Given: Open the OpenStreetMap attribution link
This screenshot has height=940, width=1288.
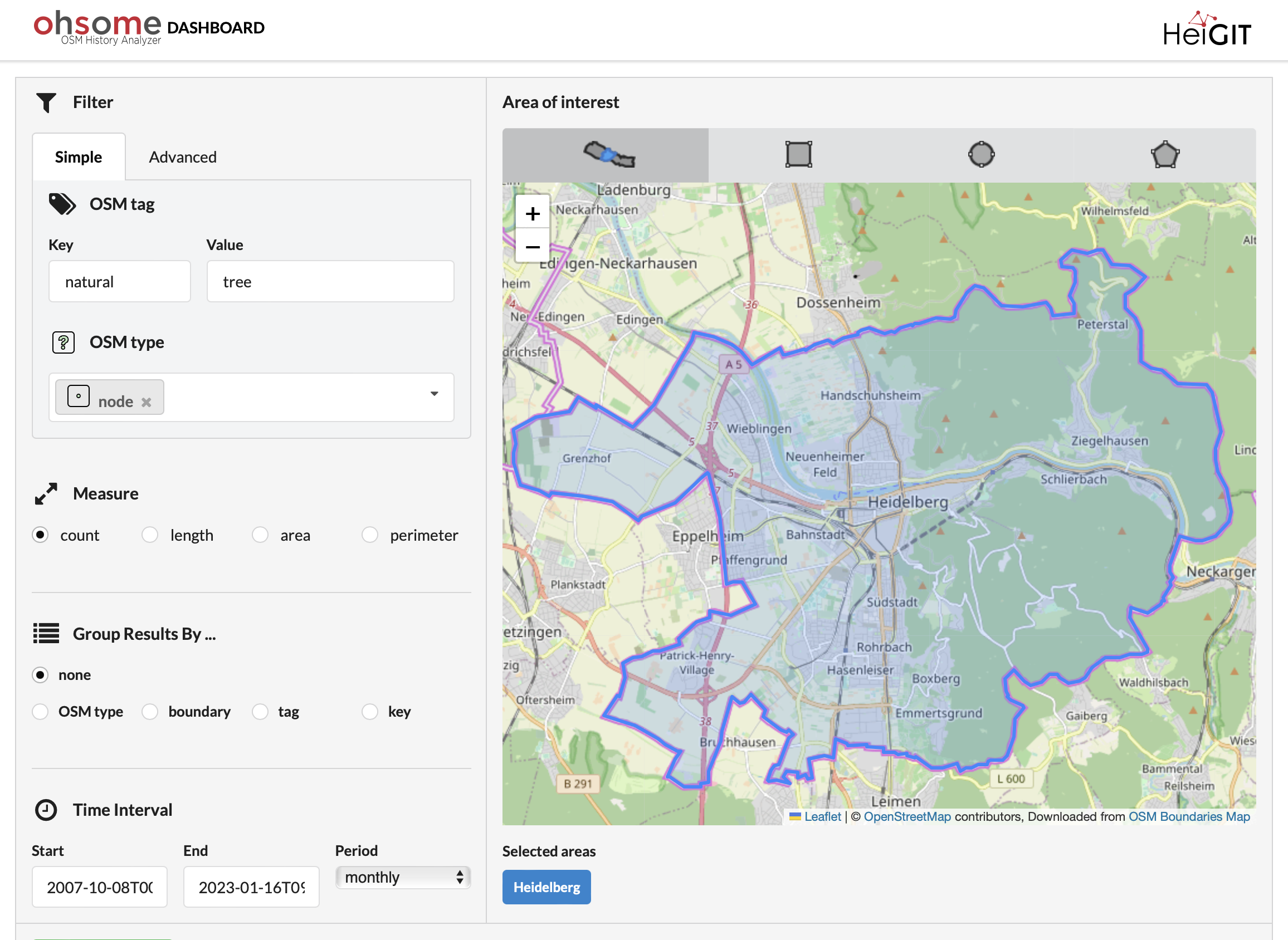Looking at the screenshot, I should (908, 816).
